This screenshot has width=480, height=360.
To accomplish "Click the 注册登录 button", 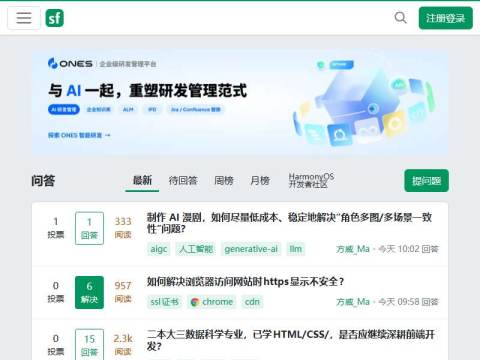I will (x=446, y=18).
